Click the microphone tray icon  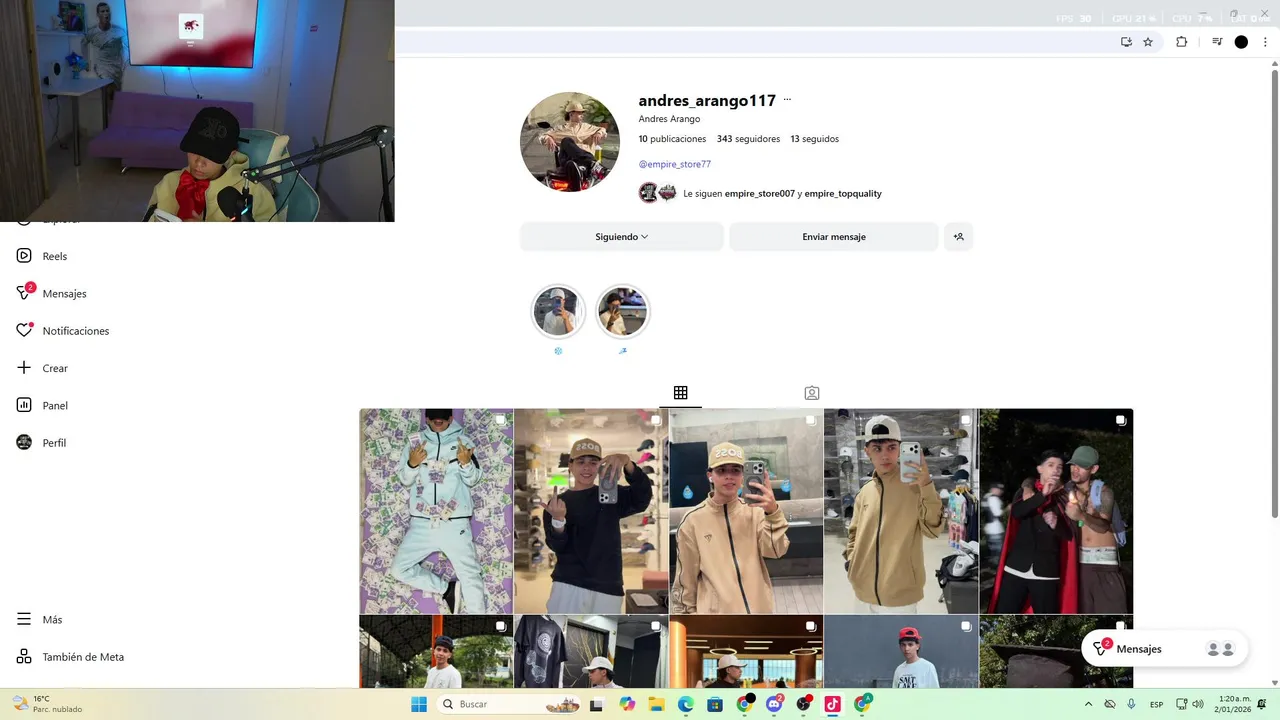(x=1131, y=704)
